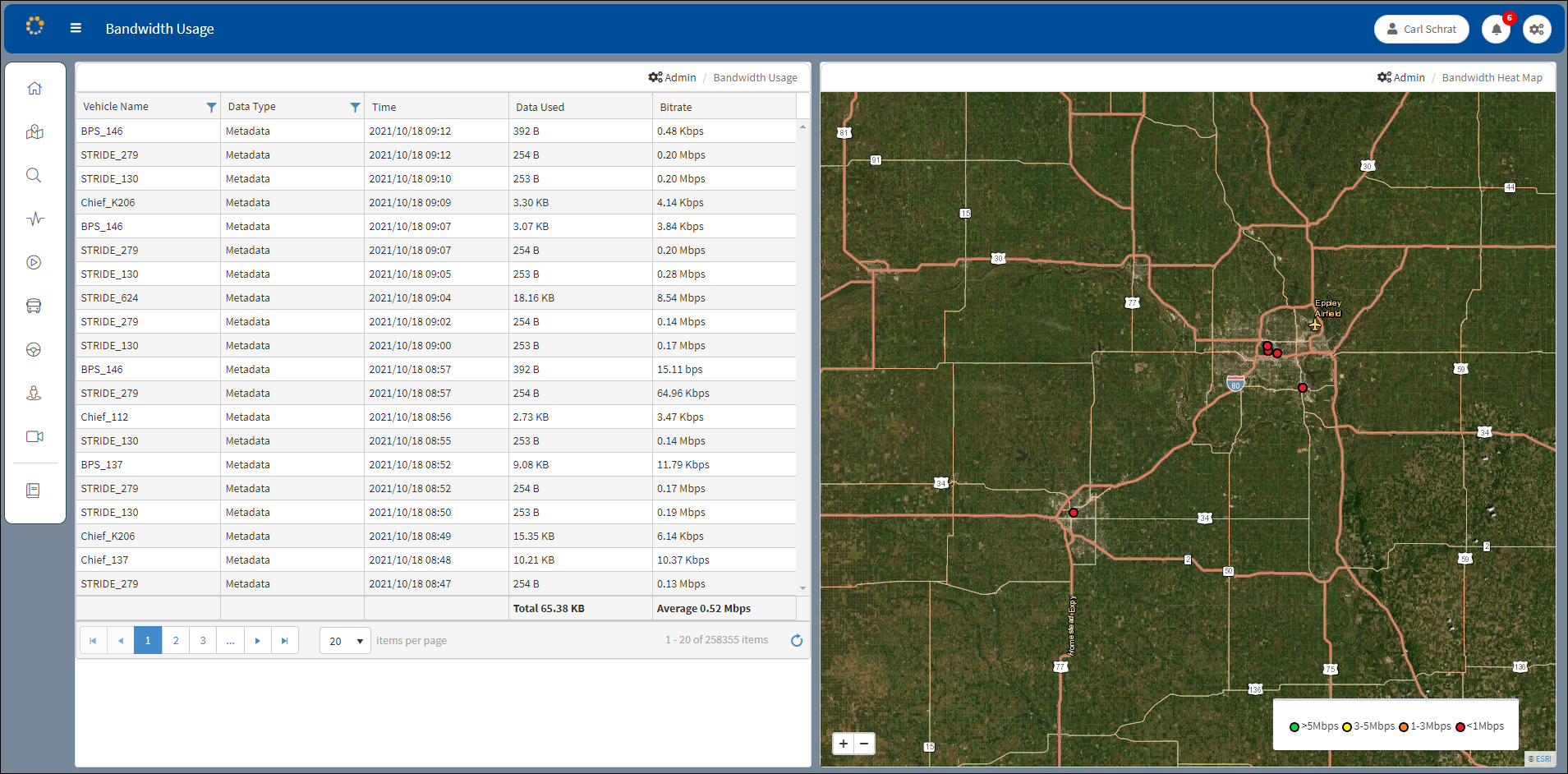Open the reports sidebar icon

point(34,491)
